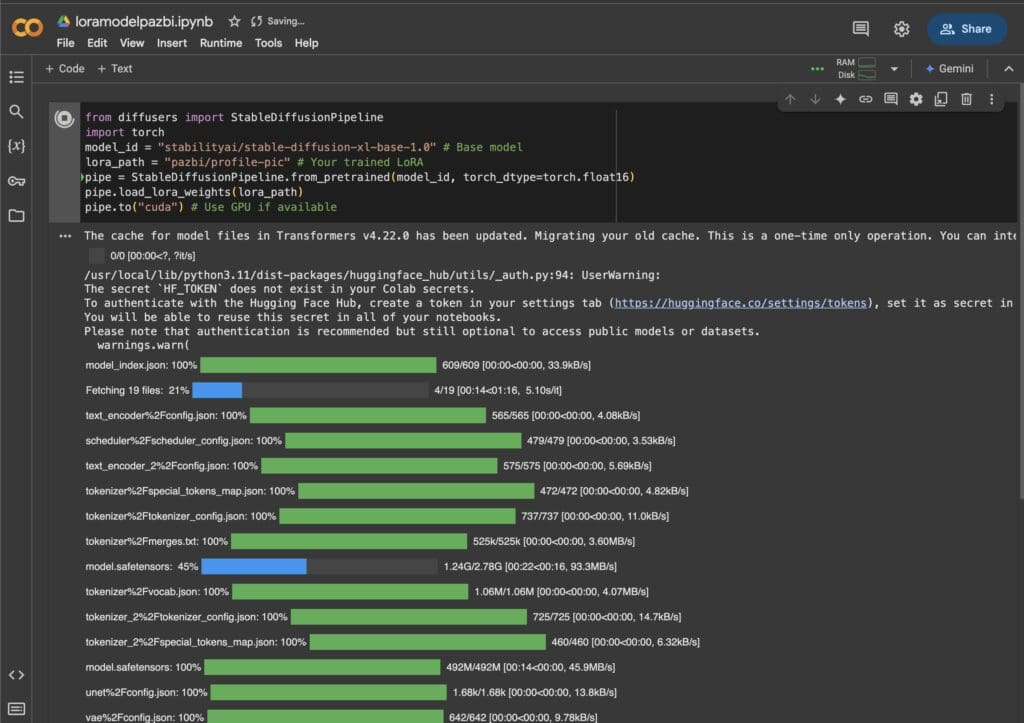
Task: Add a new Text cell
Action: 115,69
